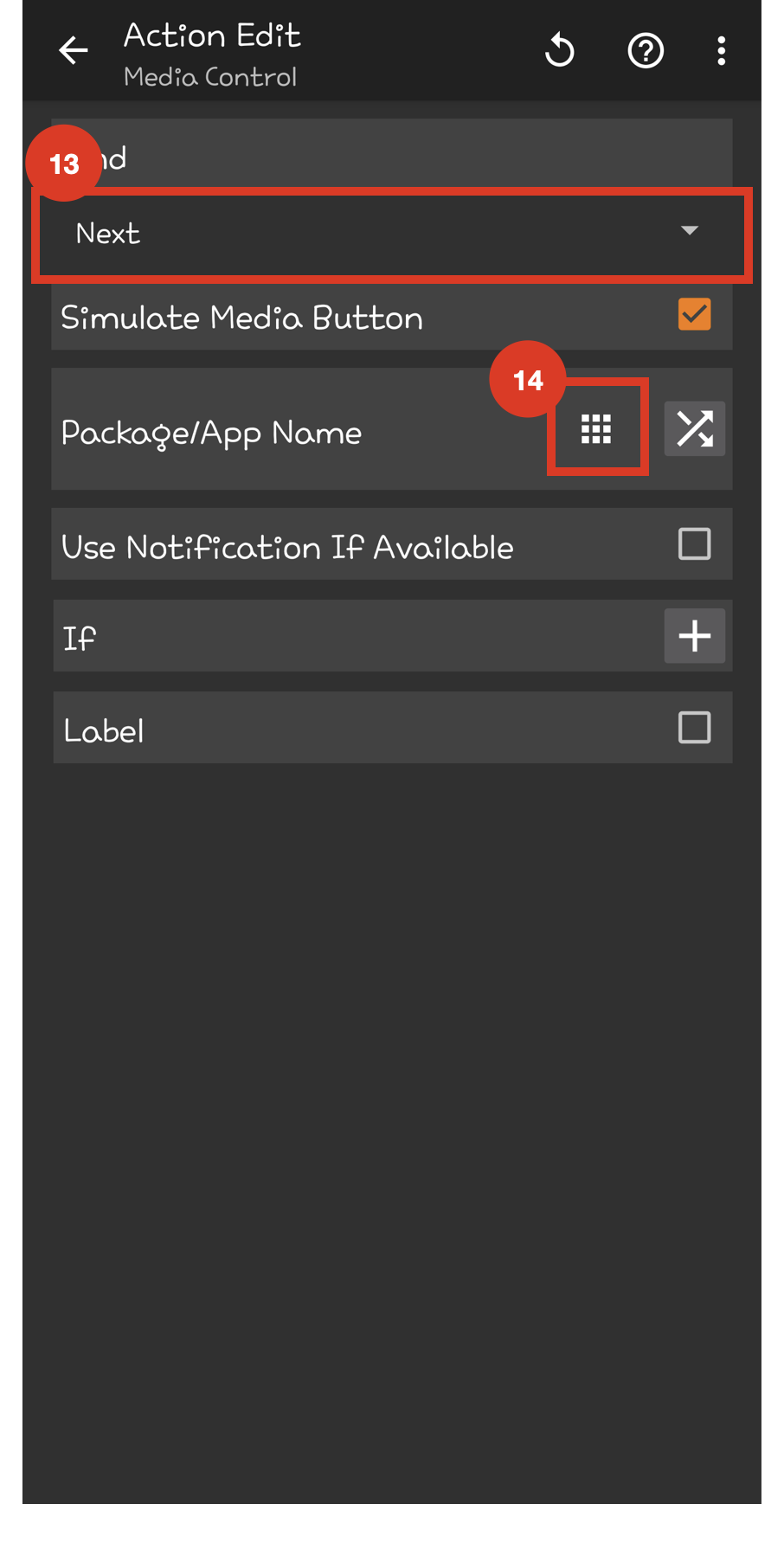Screen dimensions: 784x1549
Task: Open the app picker grid icon
Action: click(x=596, y=428)
